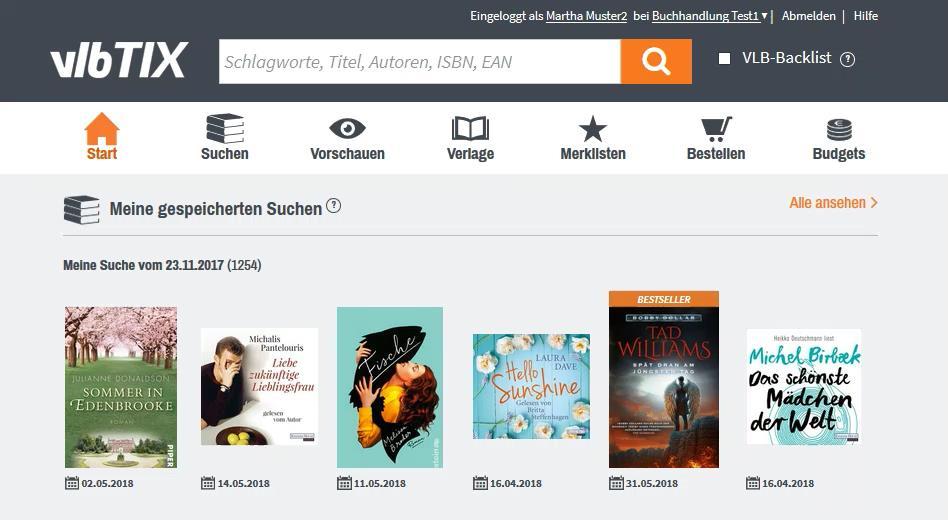
Task: Click date 31.05.2018 under Tad Williams
Action: 652,484
